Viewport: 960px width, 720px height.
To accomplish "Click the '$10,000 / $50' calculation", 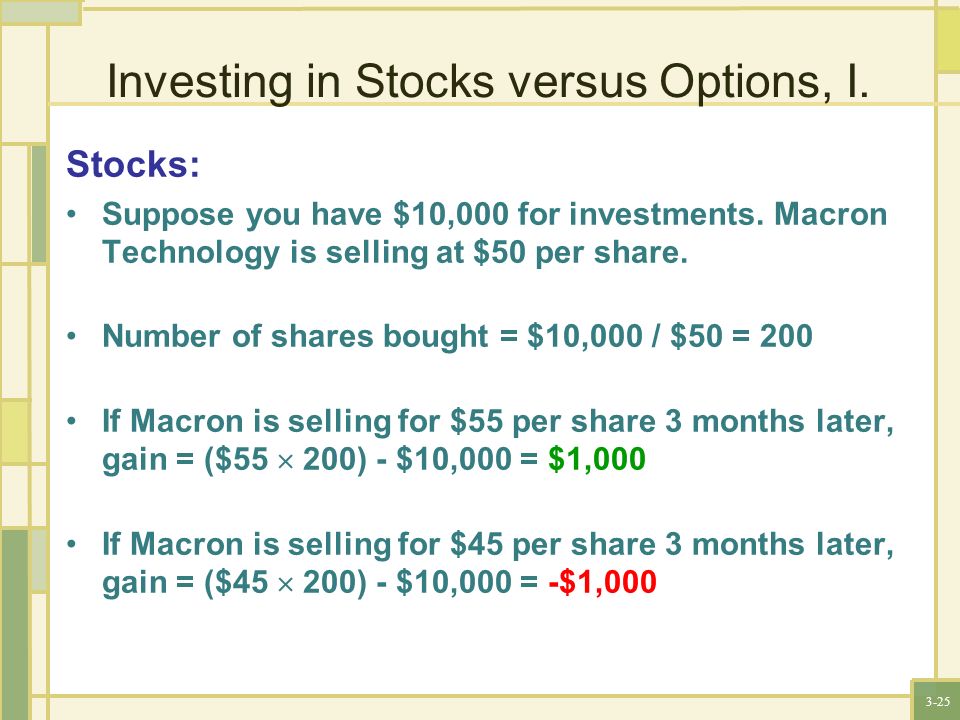I will point(624,336).
